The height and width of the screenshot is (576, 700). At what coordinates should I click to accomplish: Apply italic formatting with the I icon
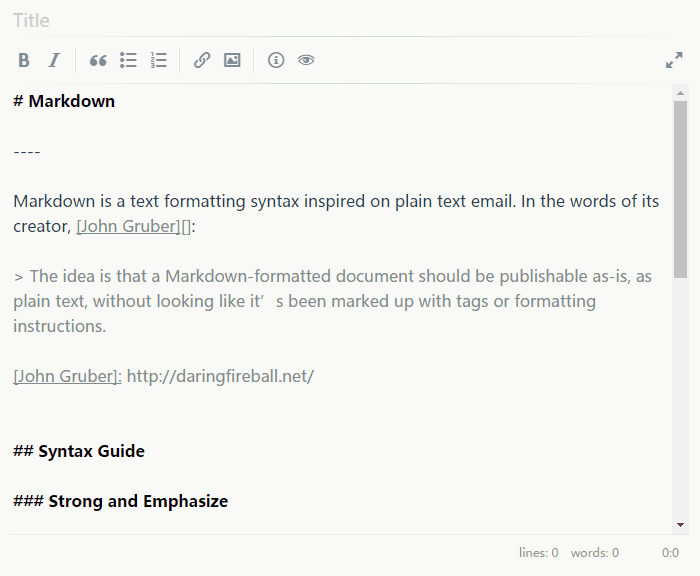(54, 61)
